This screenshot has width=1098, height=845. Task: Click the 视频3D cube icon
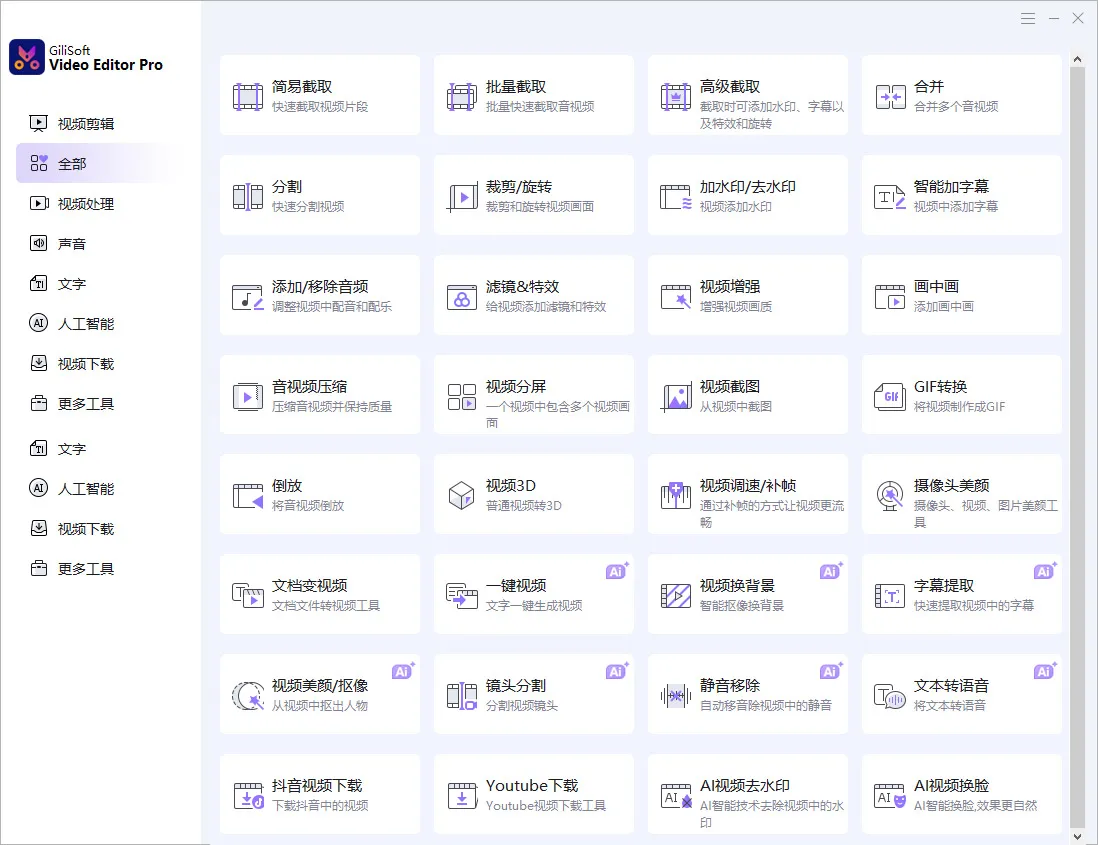[x=461, y=495]
